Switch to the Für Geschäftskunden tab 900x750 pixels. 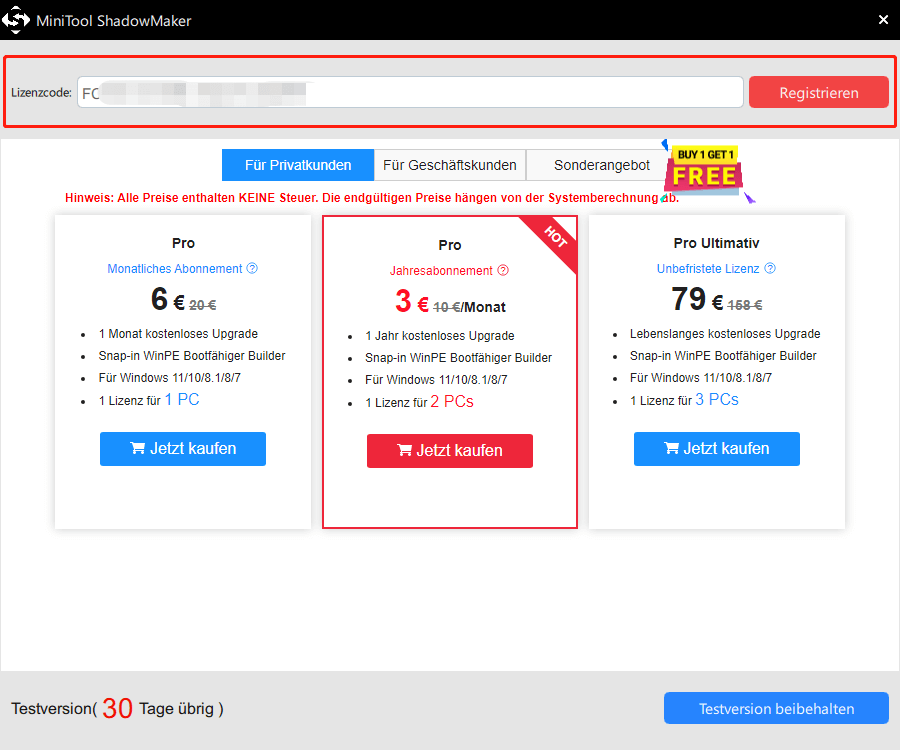(450, 165)
